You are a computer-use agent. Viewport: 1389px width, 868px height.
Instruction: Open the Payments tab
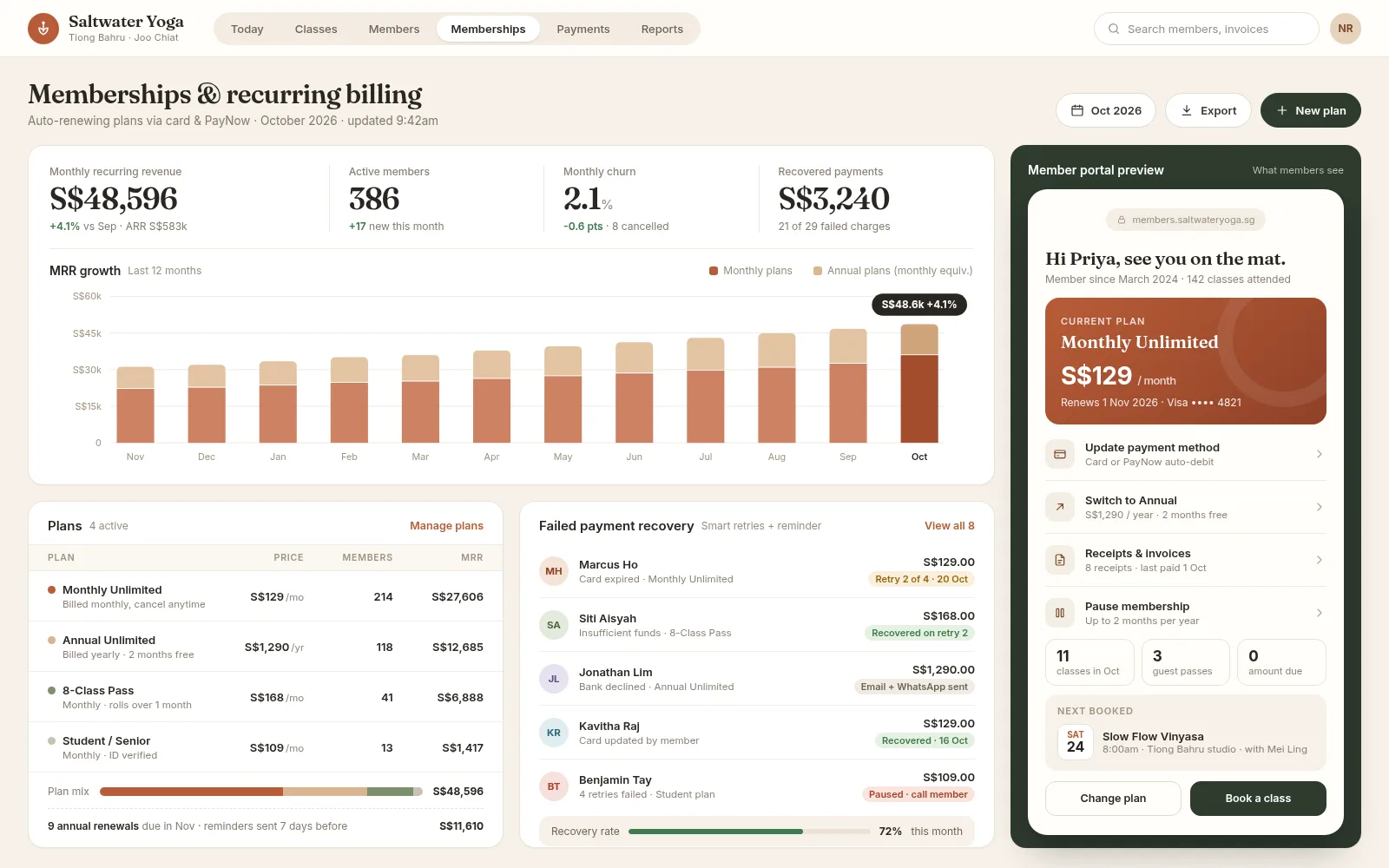(583, 29)
